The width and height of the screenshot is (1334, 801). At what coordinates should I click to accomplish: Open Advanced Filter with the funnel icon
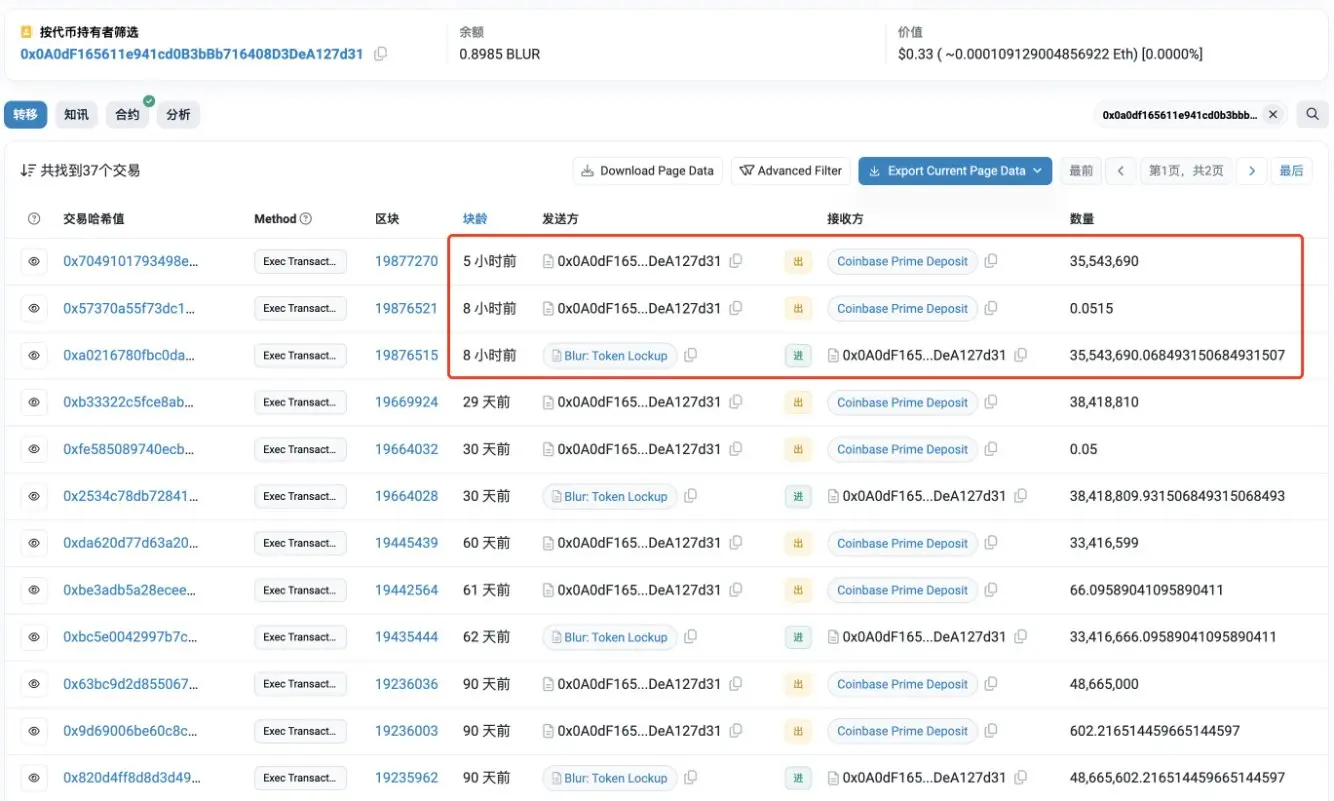[790, 170]
